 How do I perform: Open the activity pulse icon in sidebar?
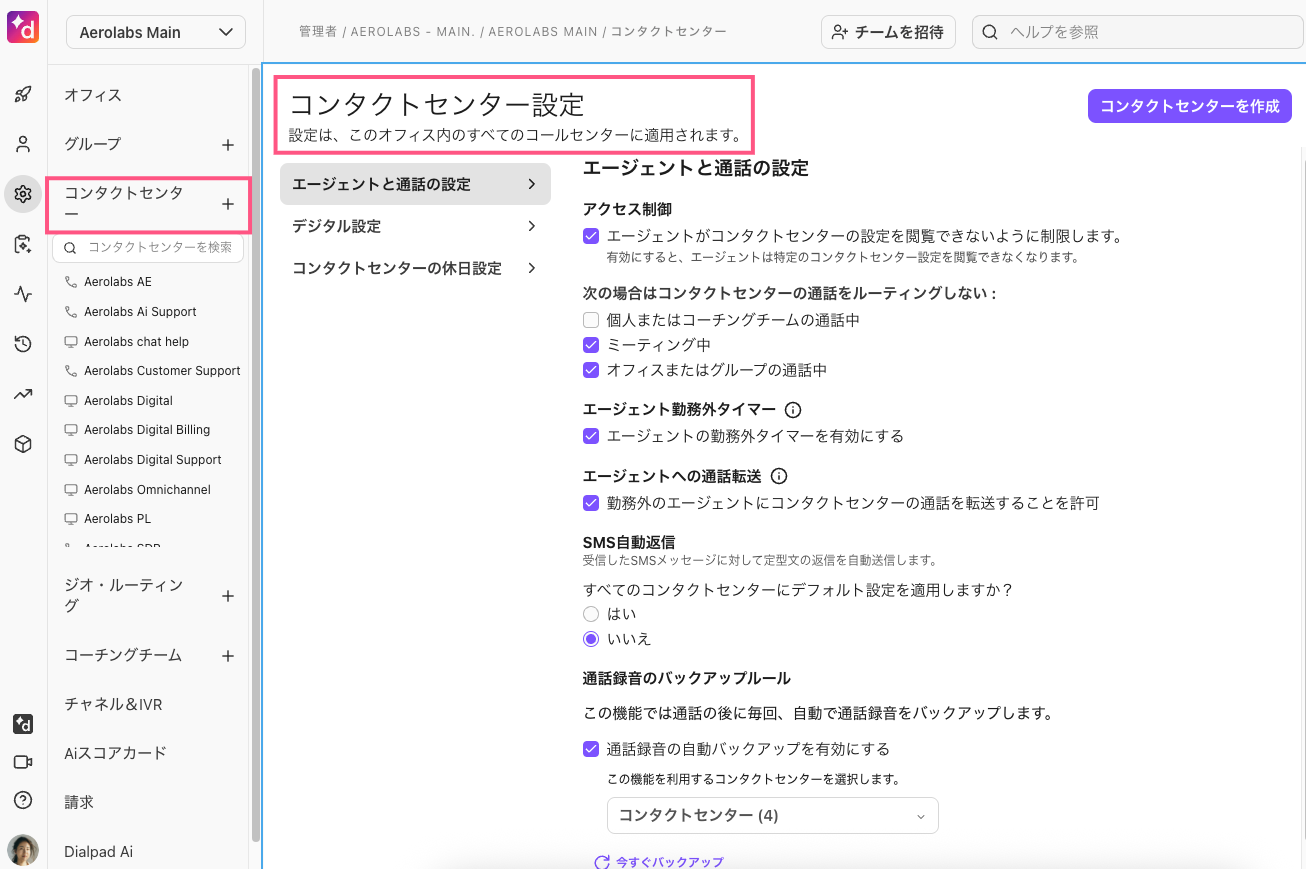[x=23, y=294]
